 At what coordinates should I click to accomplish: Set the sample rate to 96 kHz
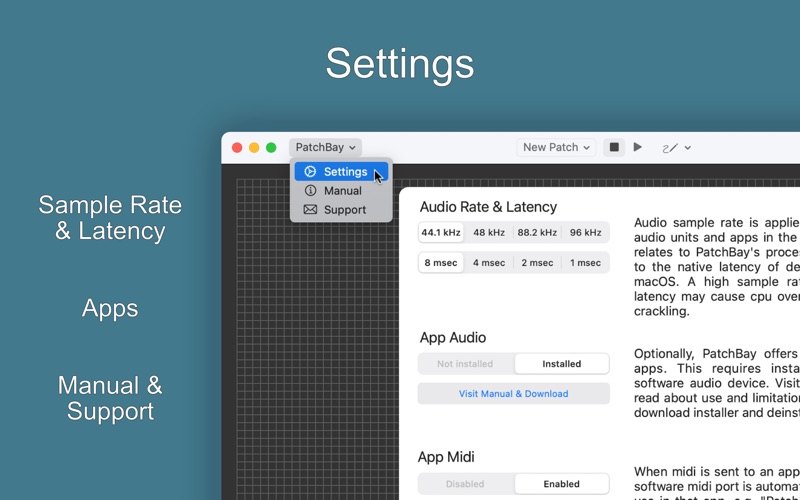(585, 233)
